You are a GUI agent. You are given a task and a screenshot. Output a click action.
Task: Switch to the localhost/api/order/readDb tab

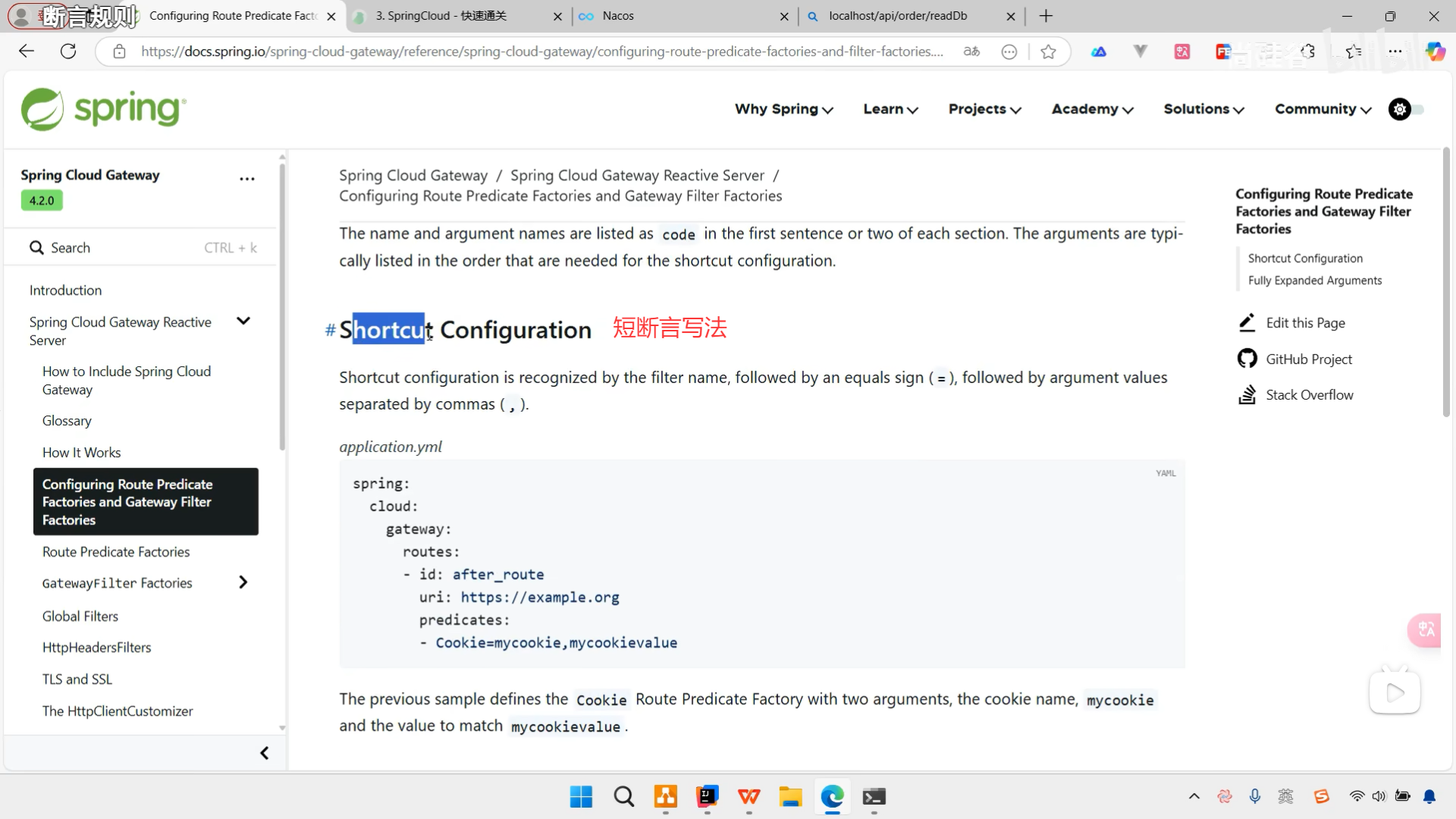[x=898, y=16]
